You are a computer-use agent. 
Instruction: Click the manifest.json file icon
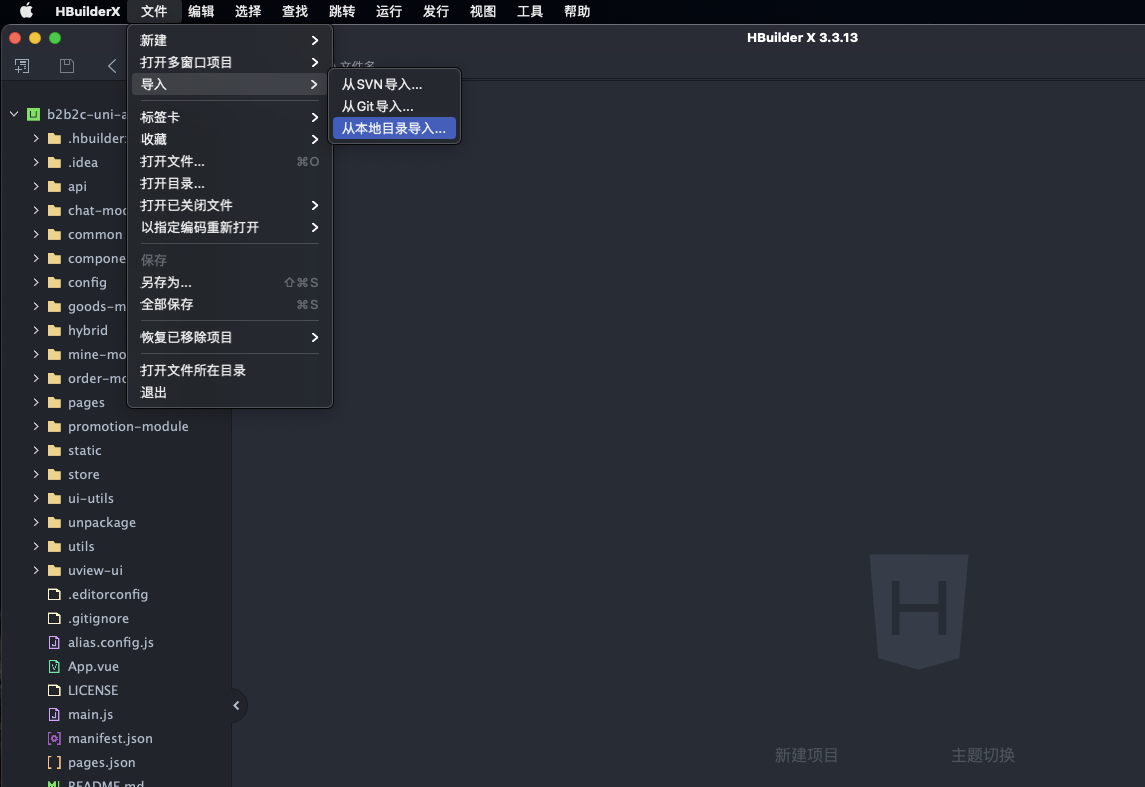coord(54,738)
